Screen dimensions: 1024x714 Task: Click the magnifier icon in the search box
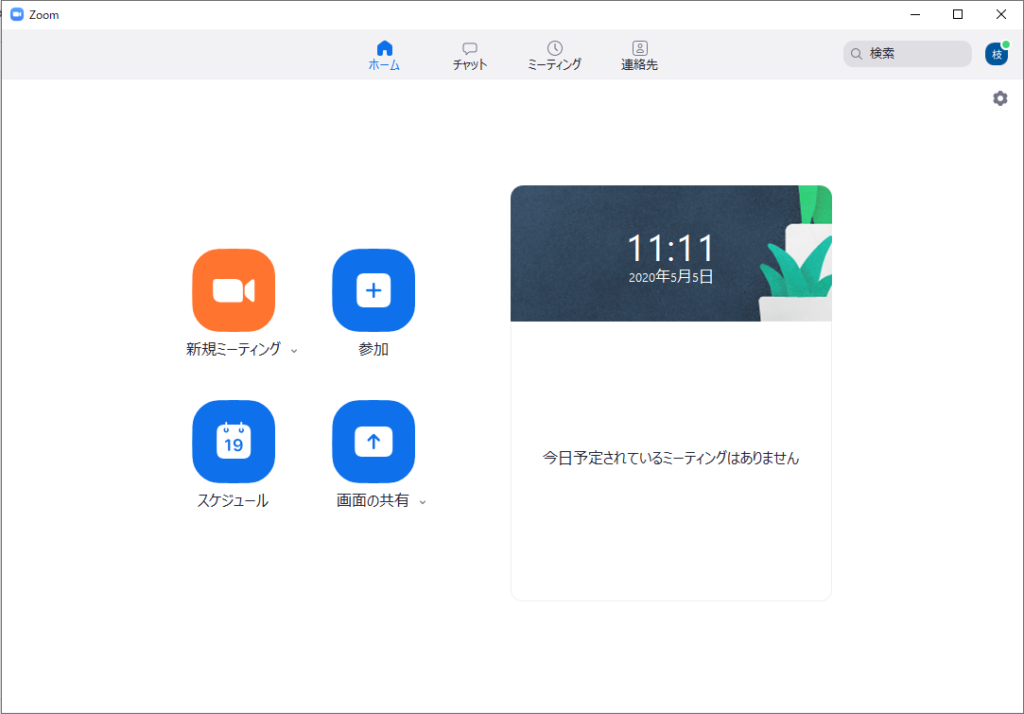pos(856,54)
